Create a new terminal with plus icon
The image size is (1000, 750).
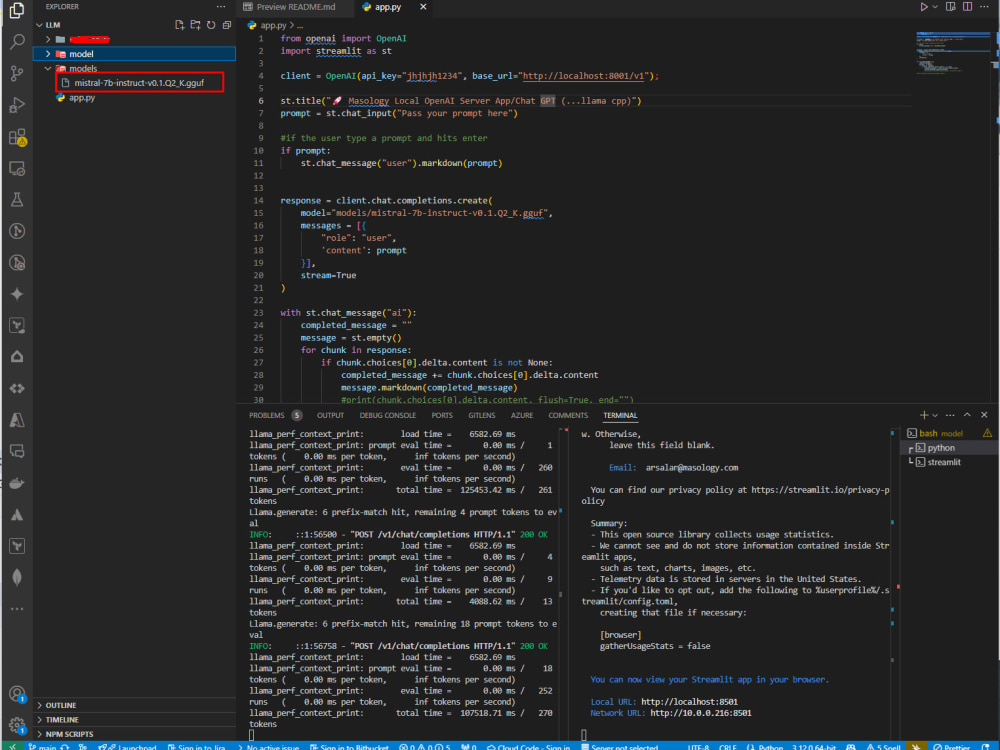tap(923, 415)
